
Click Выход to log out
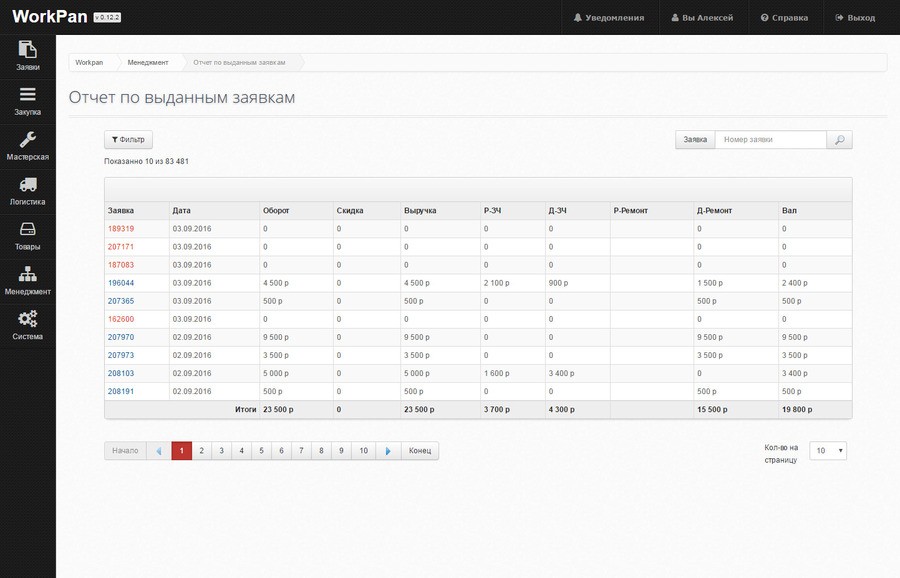pos(855,18)
